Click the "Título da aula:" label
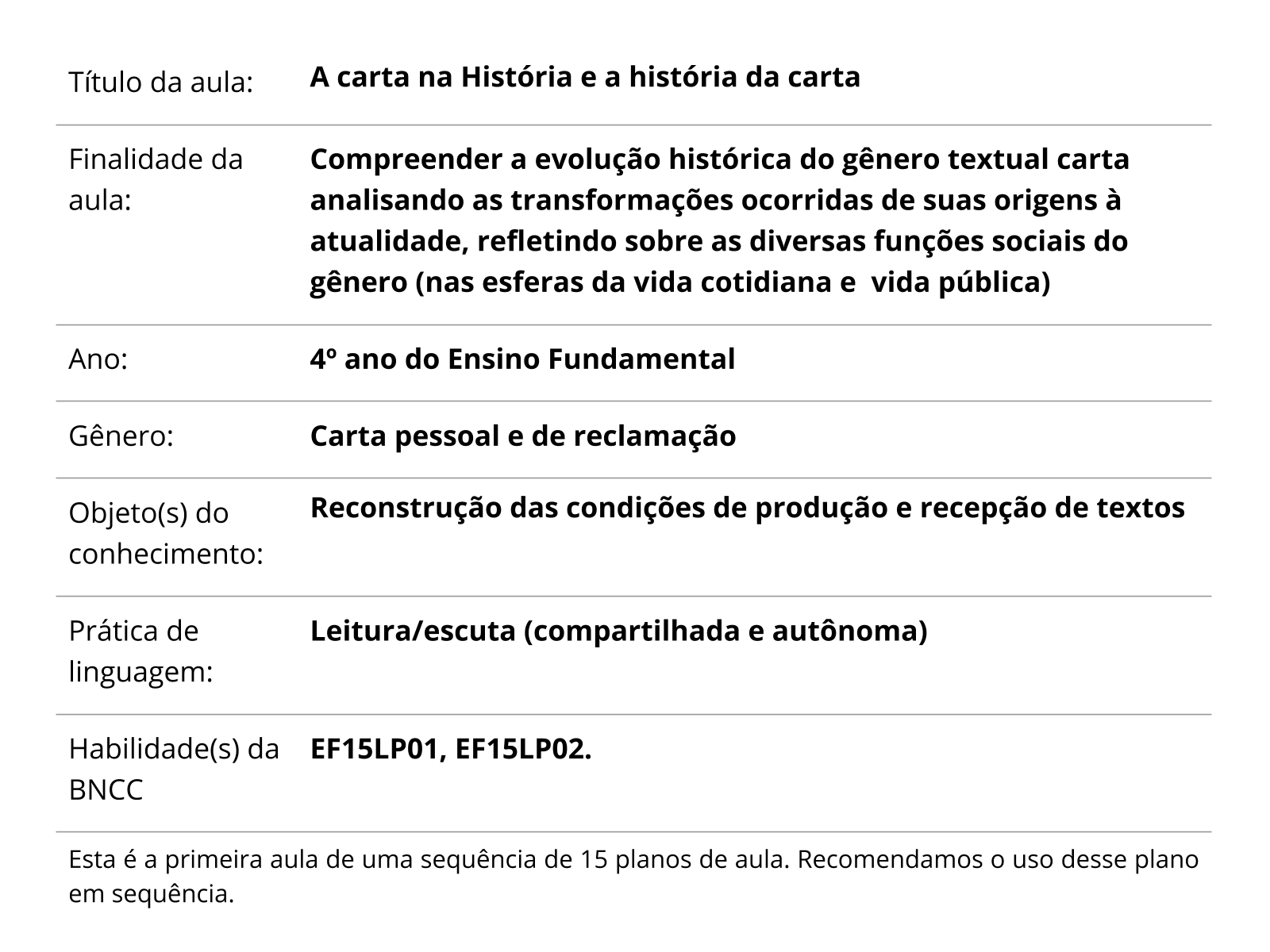Viewport: 1270px width, 952px height. [160, 83]
